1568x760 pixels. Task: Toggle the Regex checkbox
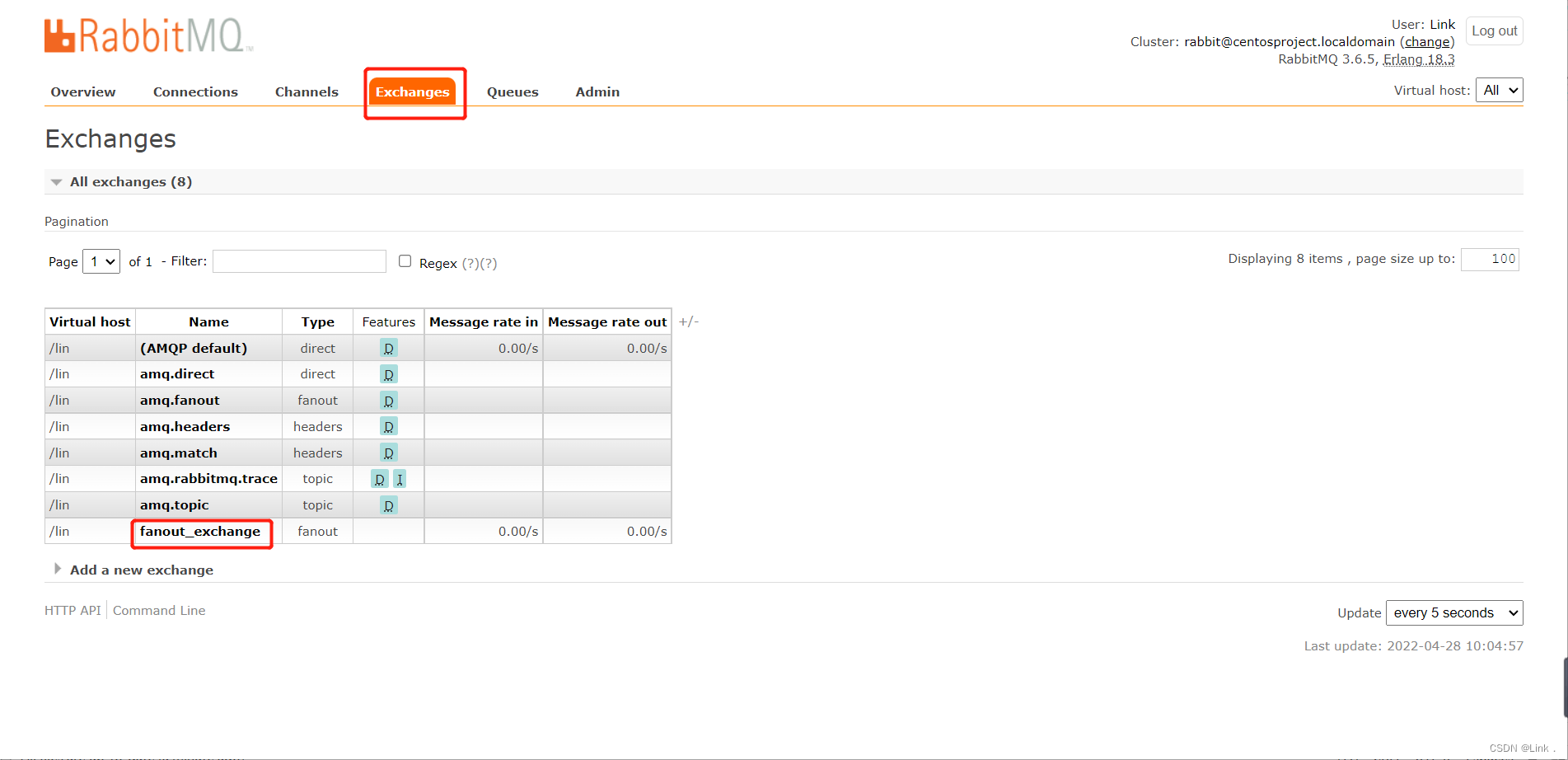pyautogui.click(x=405, y=261)
